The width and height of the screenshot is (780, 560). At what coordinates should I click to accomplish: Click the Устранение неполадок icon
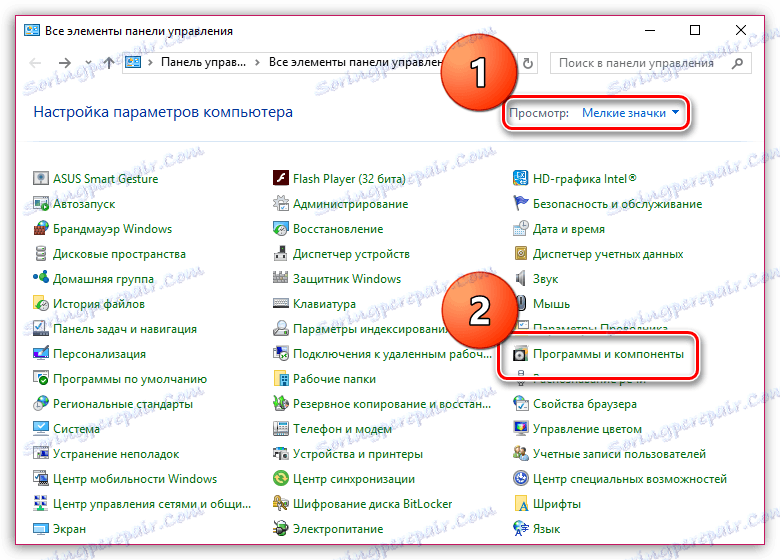(x=41, y=453)
